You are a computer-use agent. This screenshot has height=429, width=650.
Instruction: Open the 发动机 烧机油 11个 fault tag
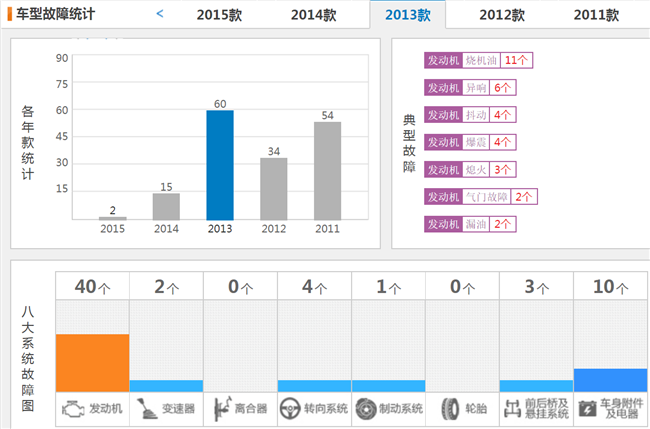pos(478,60)
